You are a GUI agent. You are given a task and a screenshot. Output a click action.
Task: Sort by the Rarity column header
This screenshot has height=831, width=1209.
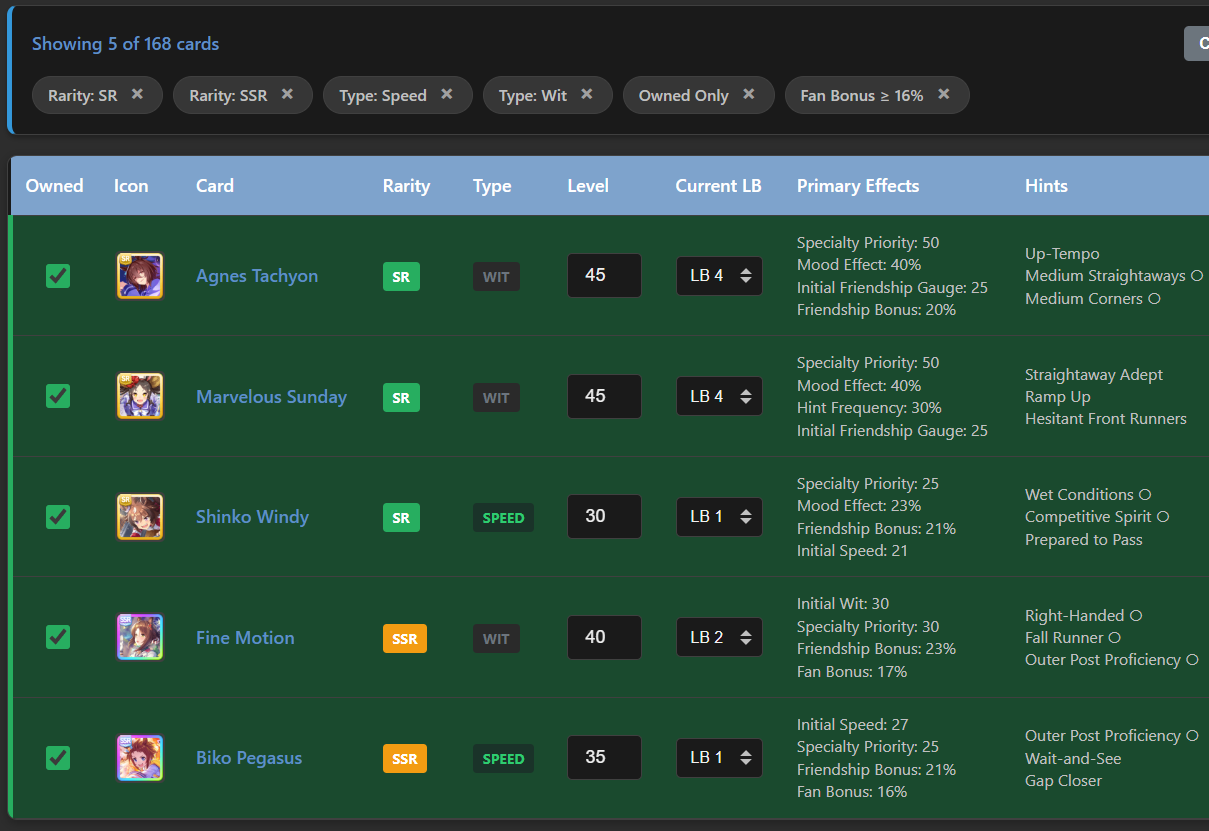406,185
